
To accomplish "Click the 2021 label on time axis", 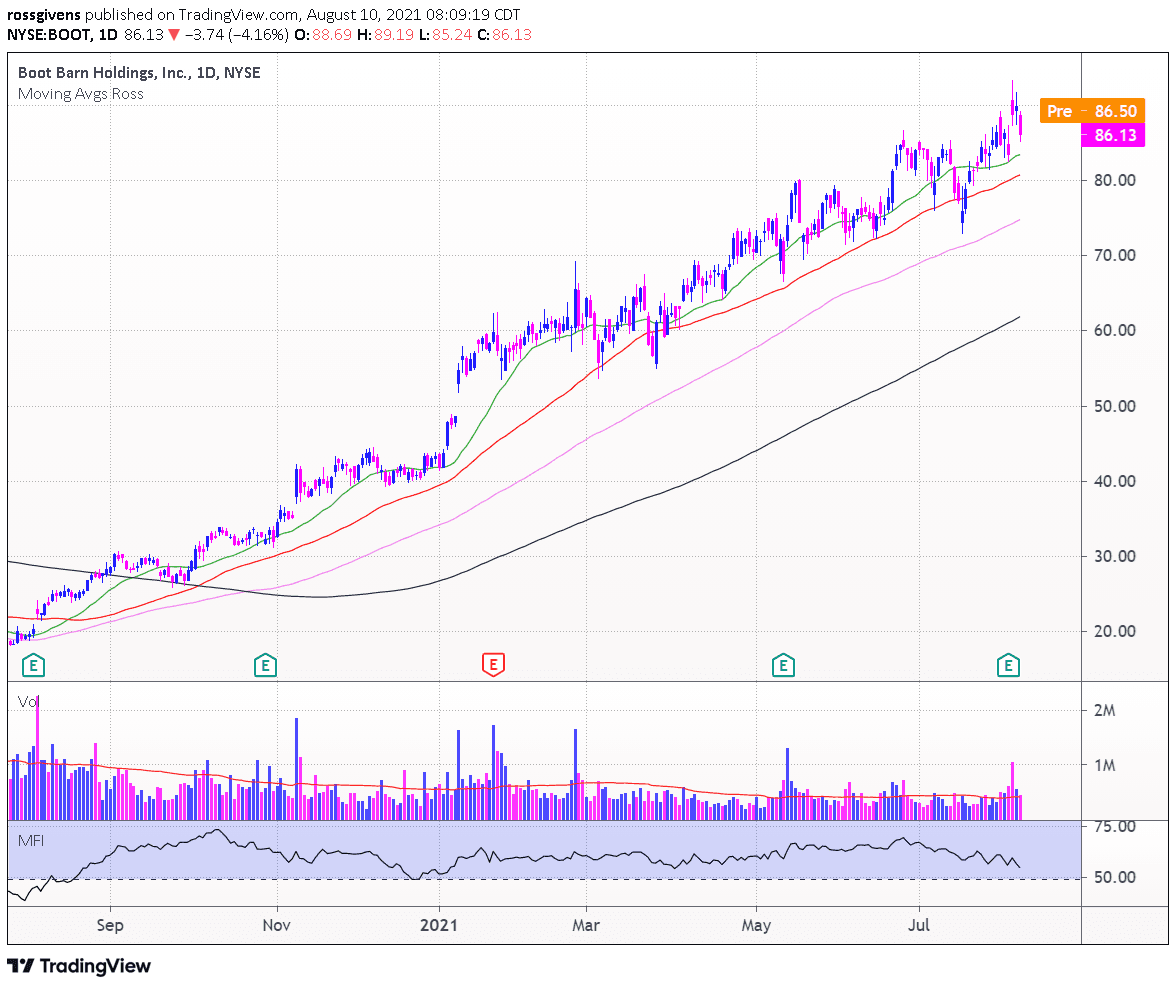I will [x=440, y=926].
